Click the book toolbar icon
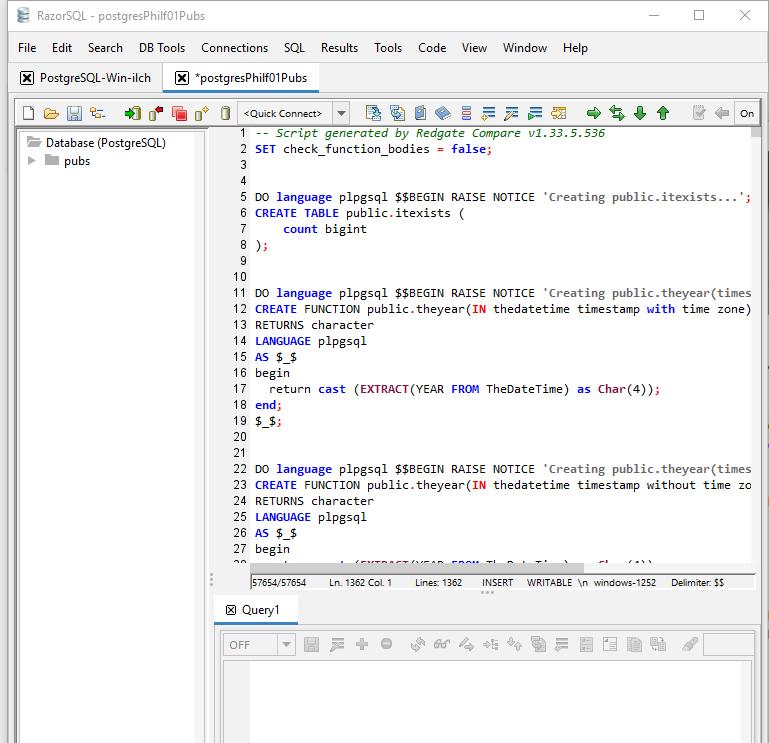769x743 pixels. (420, 113)
